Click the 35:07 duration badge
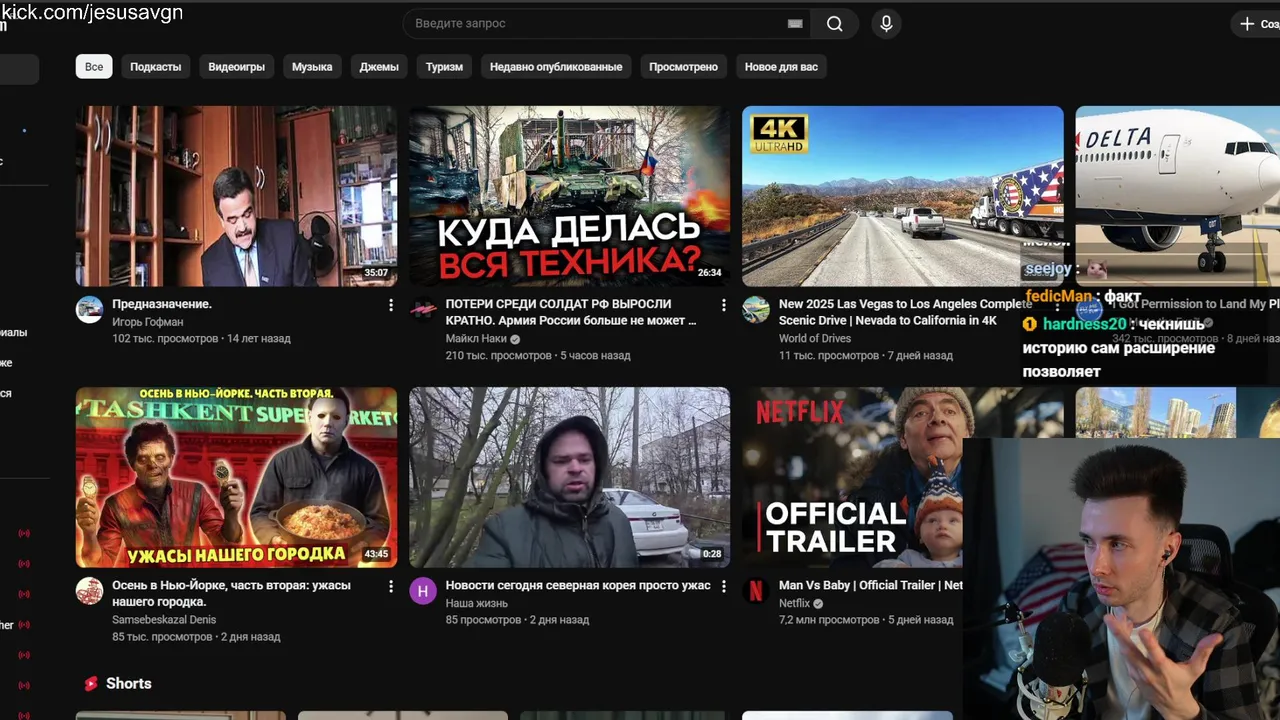This screenshot has height=720, width=1280. click(376, 273)
